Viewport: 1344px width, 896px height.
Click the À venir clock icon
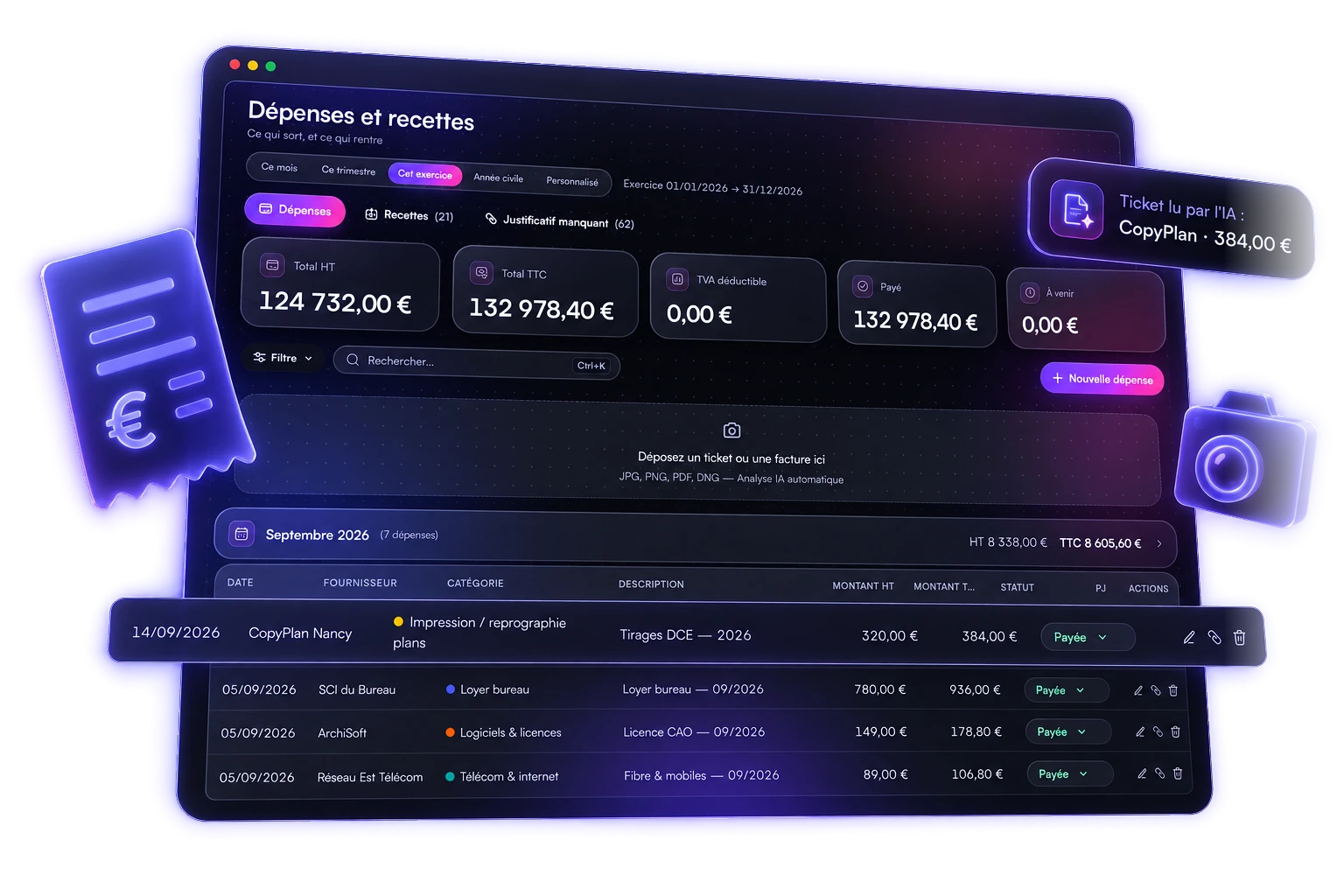point(1030,292)
